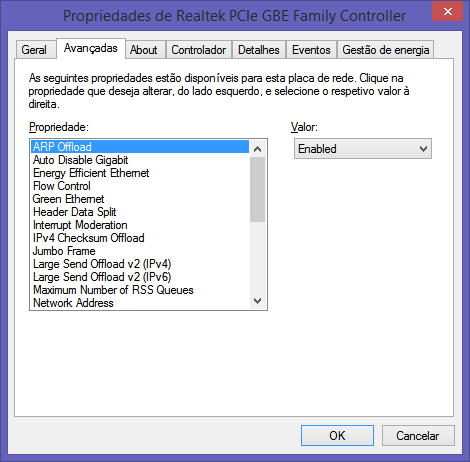Pick Interrupt Moderation from property list
Screen dimensions: 470x462
(140, 225)
